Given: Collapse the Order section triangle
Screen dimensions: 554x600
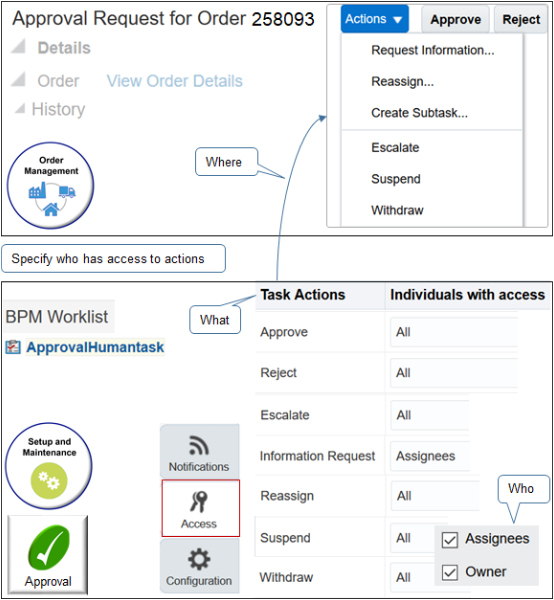Looking at the screenshot, I should (x=18, y=79).
